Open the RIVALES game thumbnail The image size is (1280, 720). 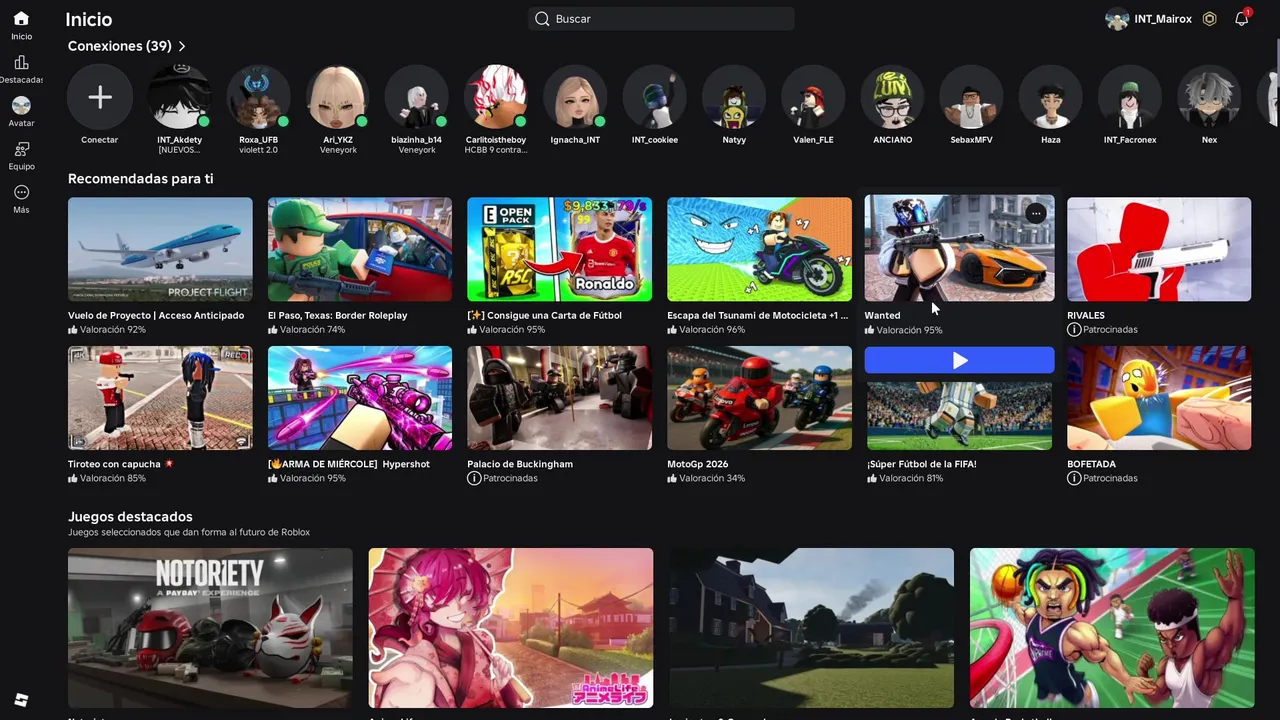1159,249
